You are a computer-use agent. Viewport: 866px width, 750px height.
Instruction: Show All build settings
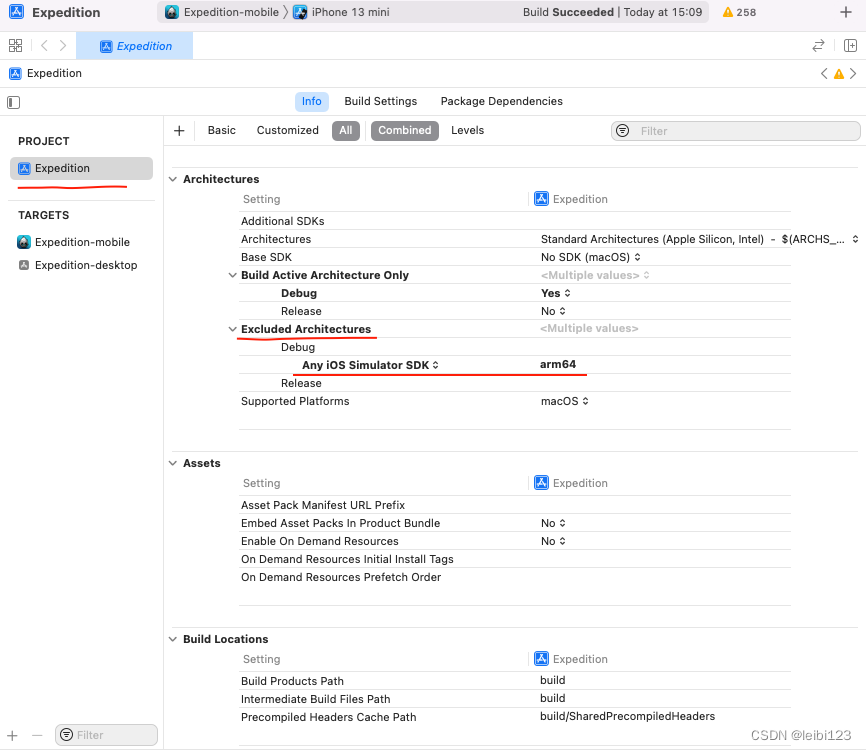[346, 131]
